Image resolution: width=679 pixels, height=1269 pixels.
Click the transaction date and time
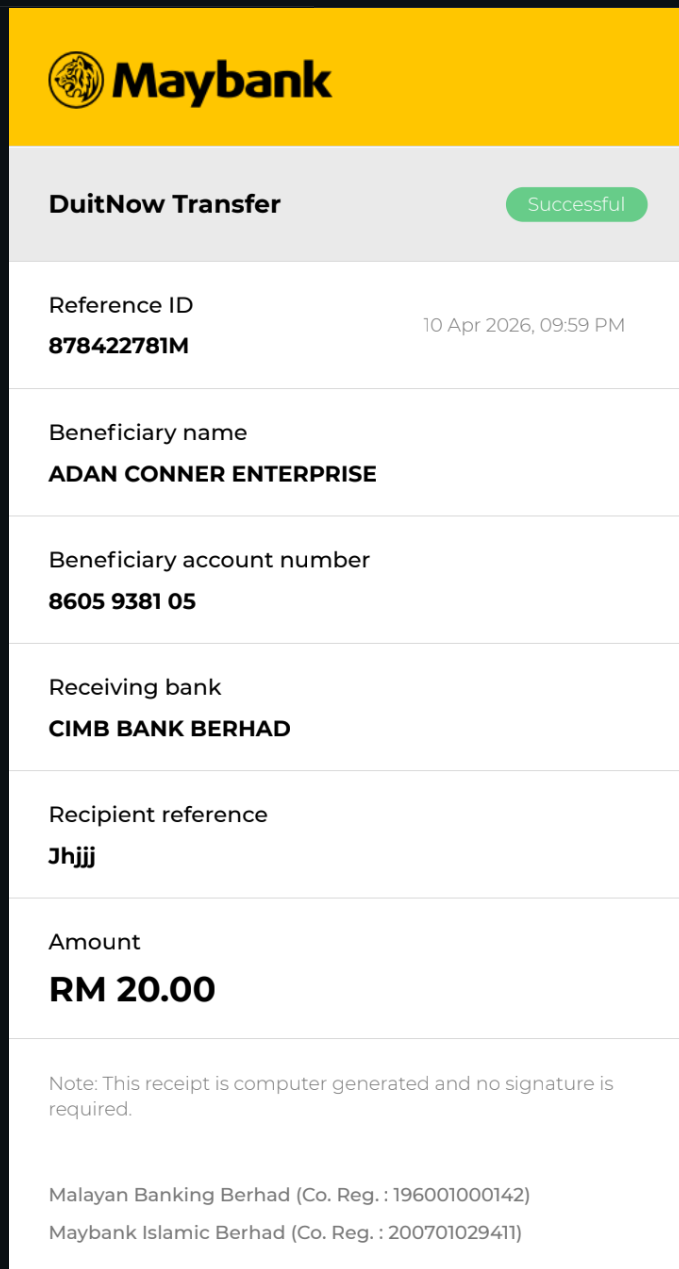[x=523, y=325]
